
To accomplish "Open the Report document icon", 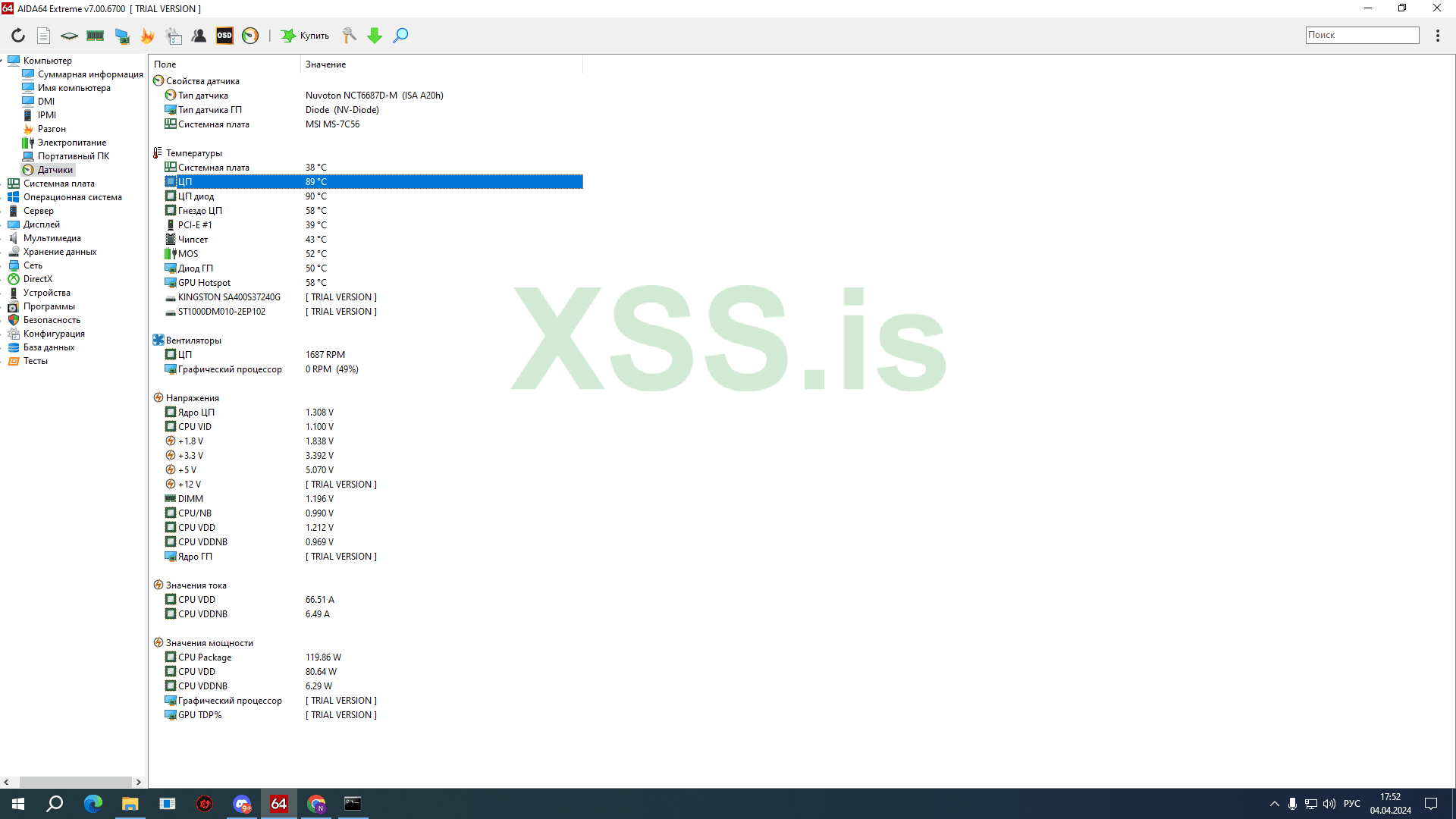I will point(44,36).
